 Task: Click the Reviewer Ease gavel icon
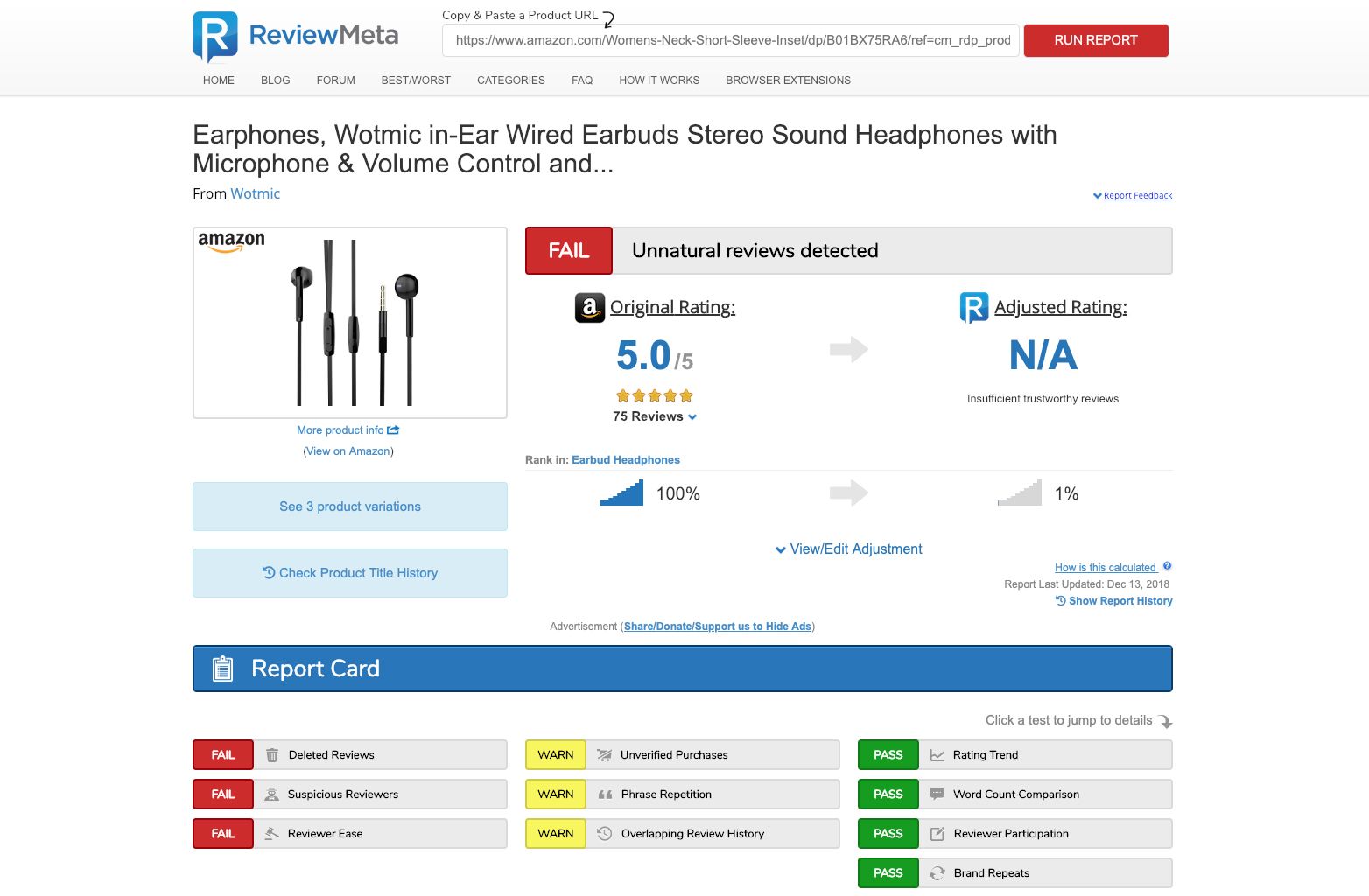click(272, 834)
